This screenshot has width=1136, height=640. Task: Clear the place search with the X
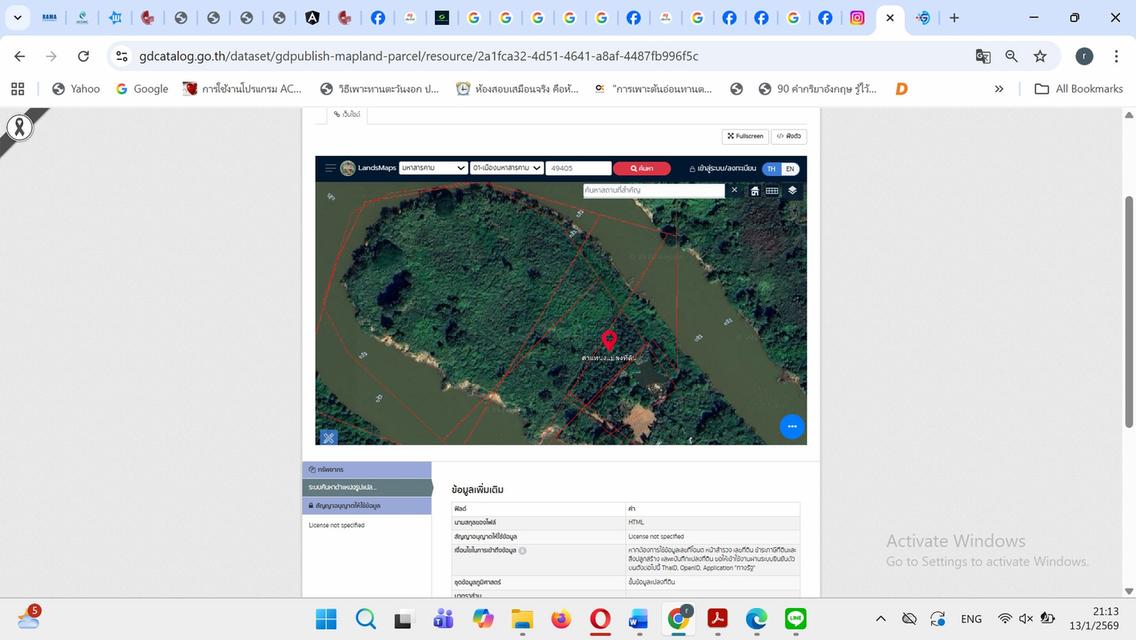tap(734, 190)
